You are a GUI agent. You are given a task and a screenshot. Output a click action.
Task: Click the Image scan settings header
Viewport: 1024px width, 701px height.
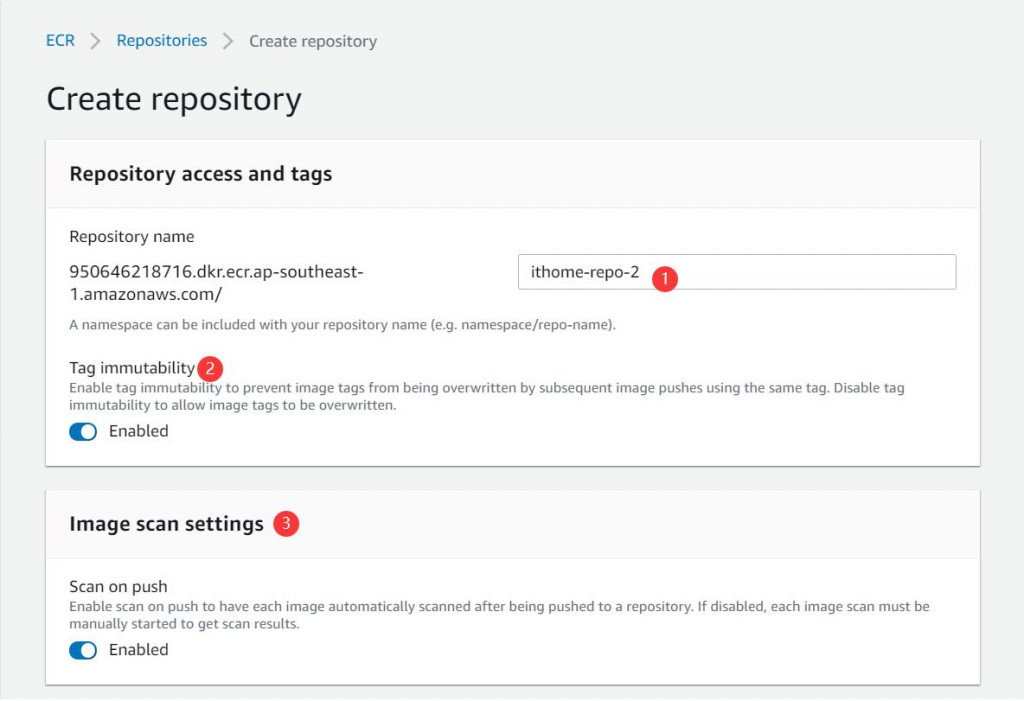[x=166, y=524]
